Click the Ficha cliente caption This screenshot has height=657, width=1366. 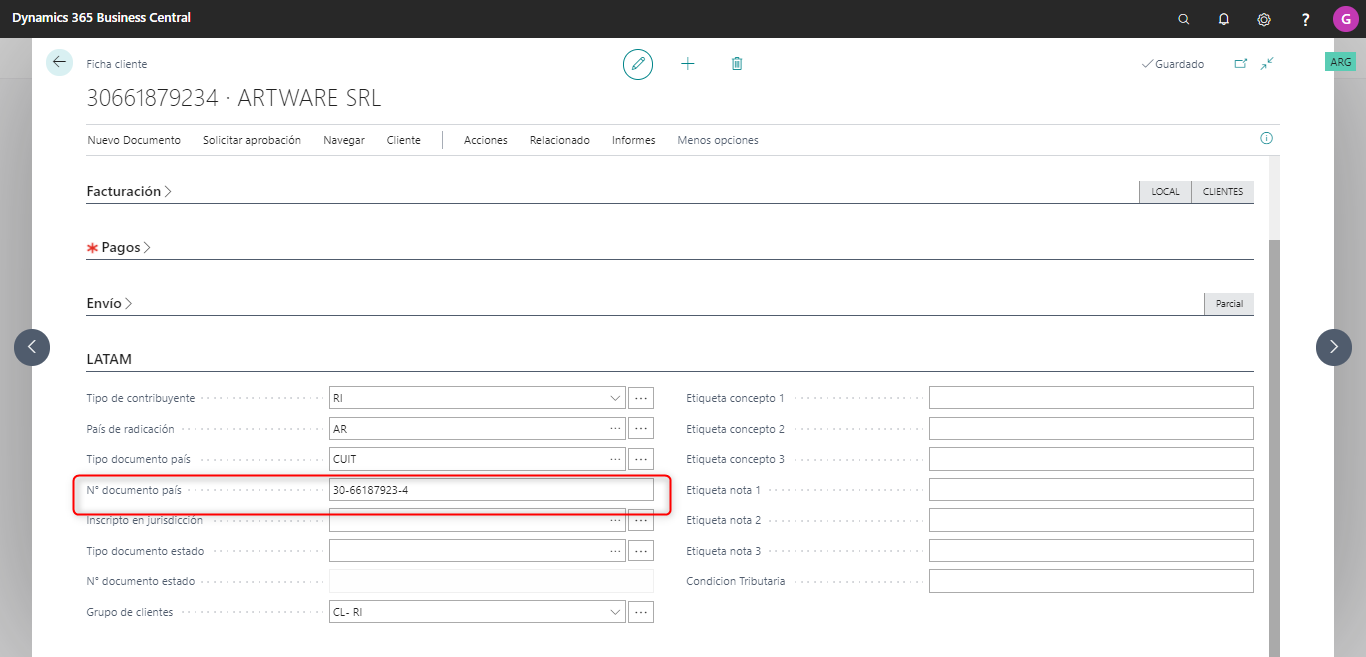(x=117, y=64)
